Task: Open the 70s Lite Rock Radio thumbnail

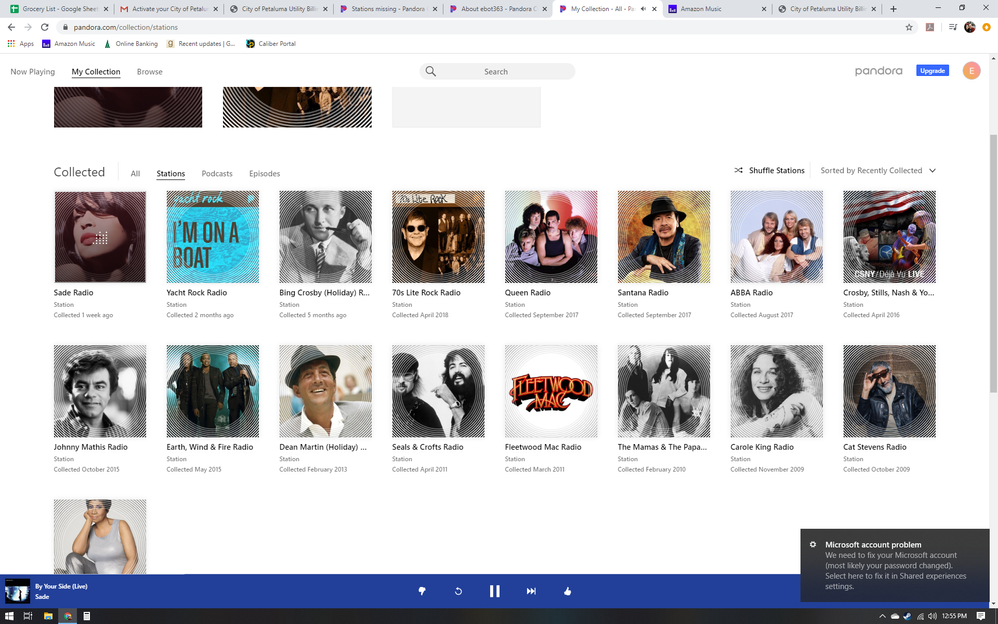Action: (x=438, y=237)
